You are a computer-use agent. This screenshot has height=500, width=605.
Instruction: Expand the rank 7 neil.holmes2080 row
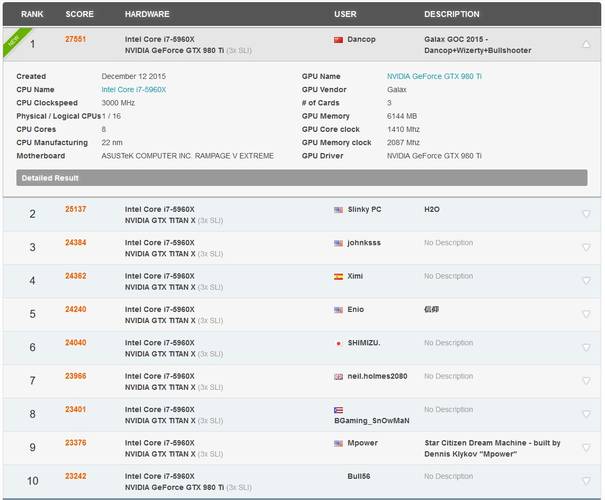coord(586,380)
